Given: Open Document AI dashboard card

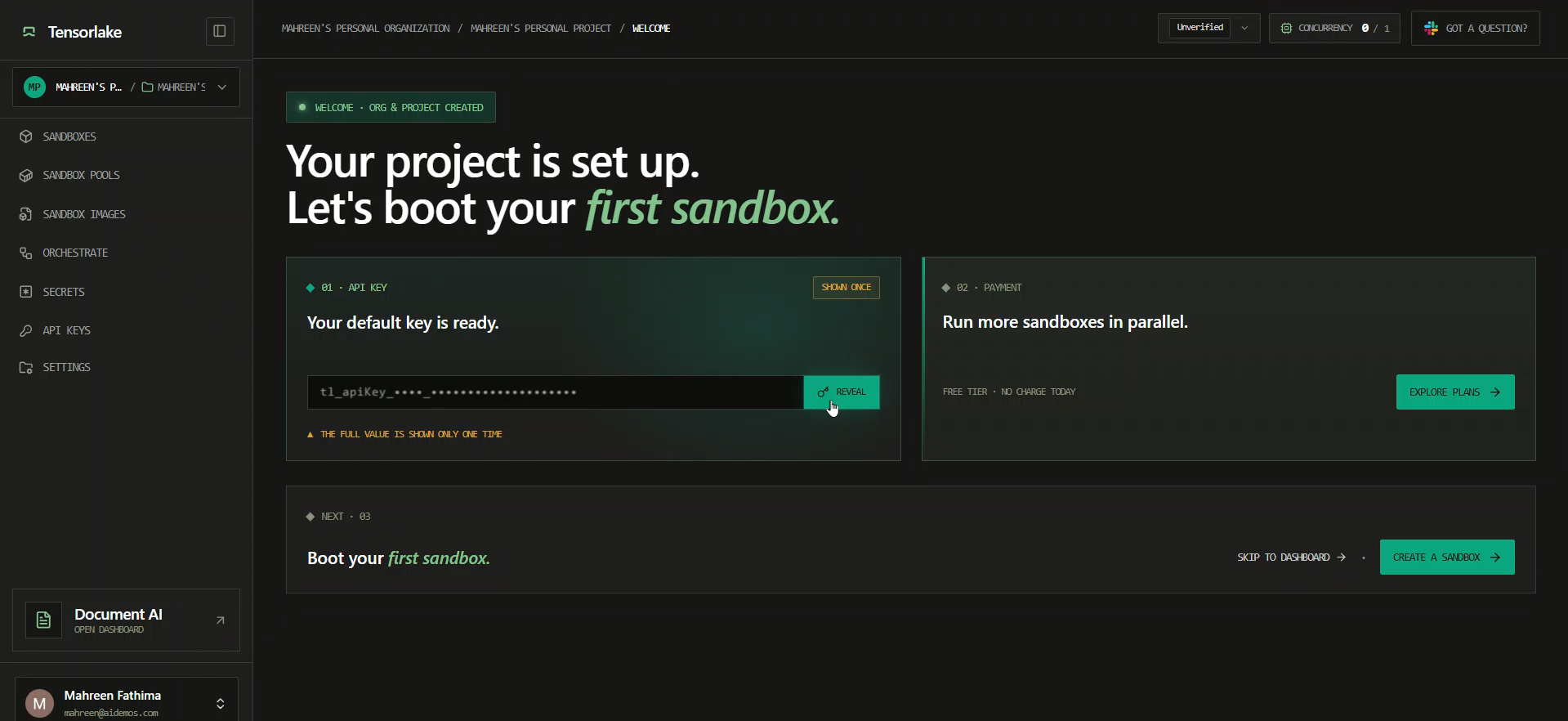Looking at the screenshot, I should coord(127,620).
